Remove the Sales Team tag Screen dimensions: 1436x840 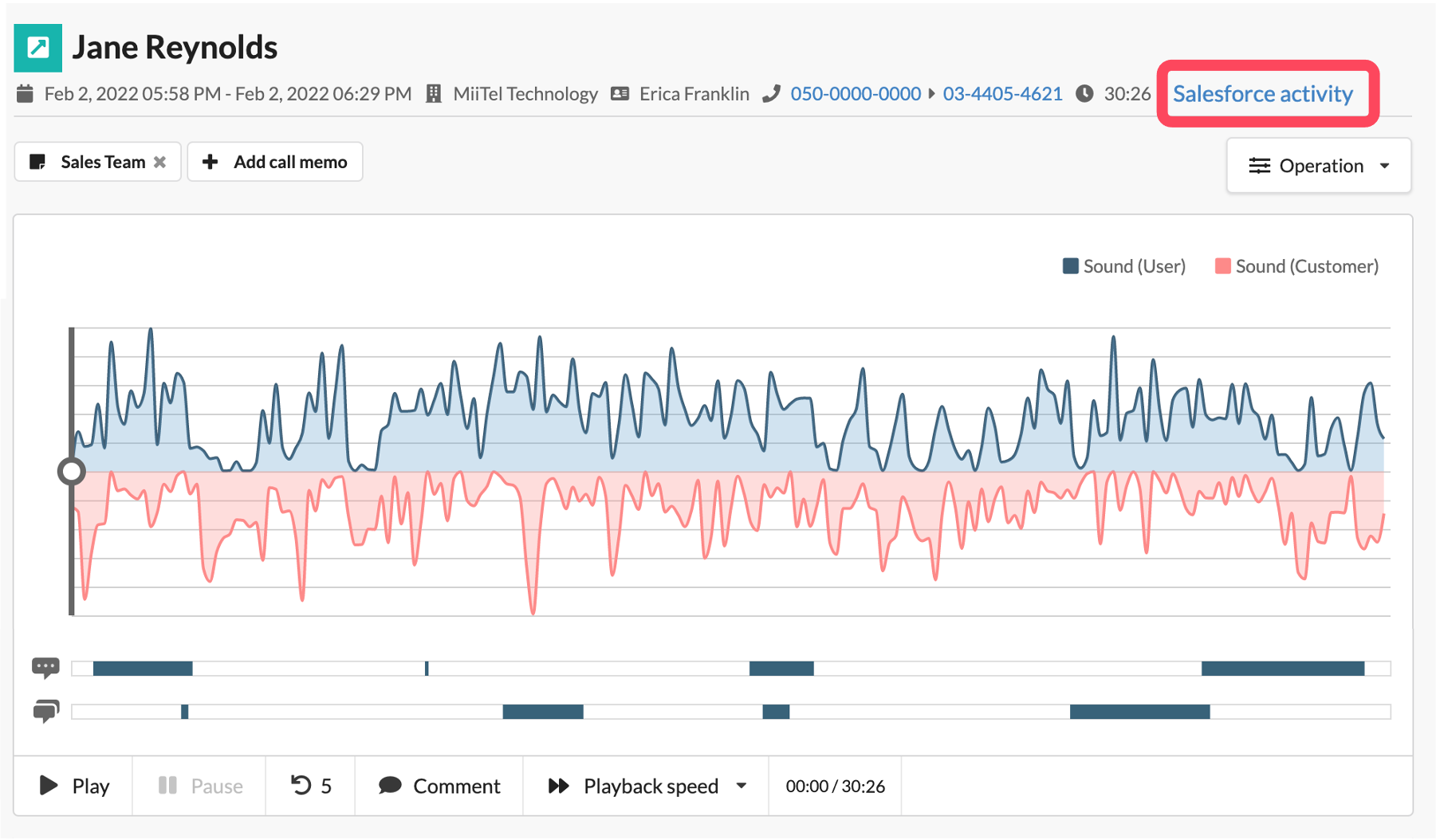point(160,162)
